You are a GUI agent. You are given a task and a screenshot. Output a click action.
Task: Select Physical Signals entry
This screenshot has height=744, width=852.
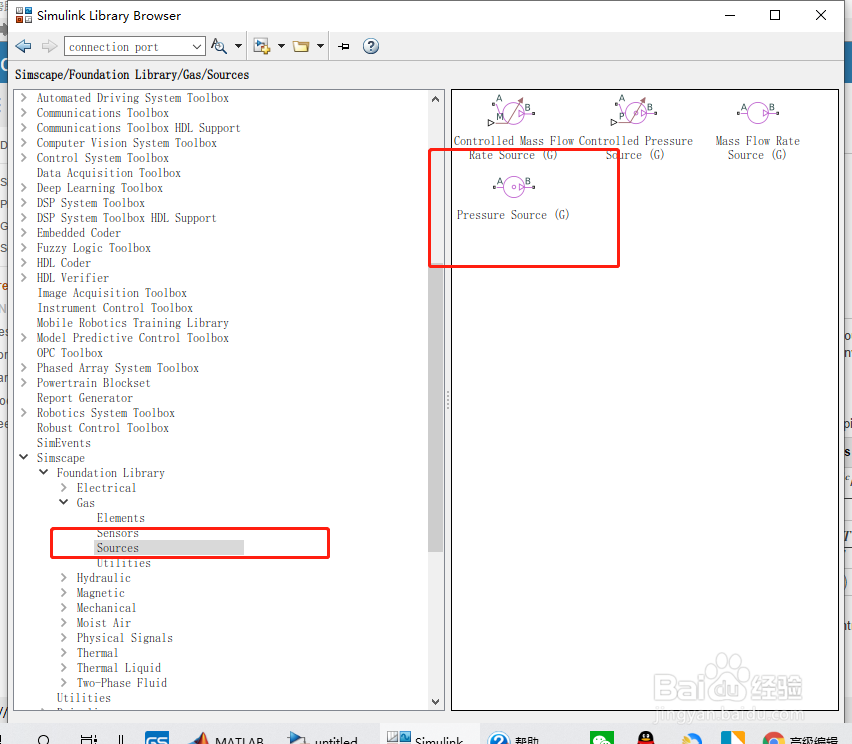pyautogui.click(x=124, y=638)
